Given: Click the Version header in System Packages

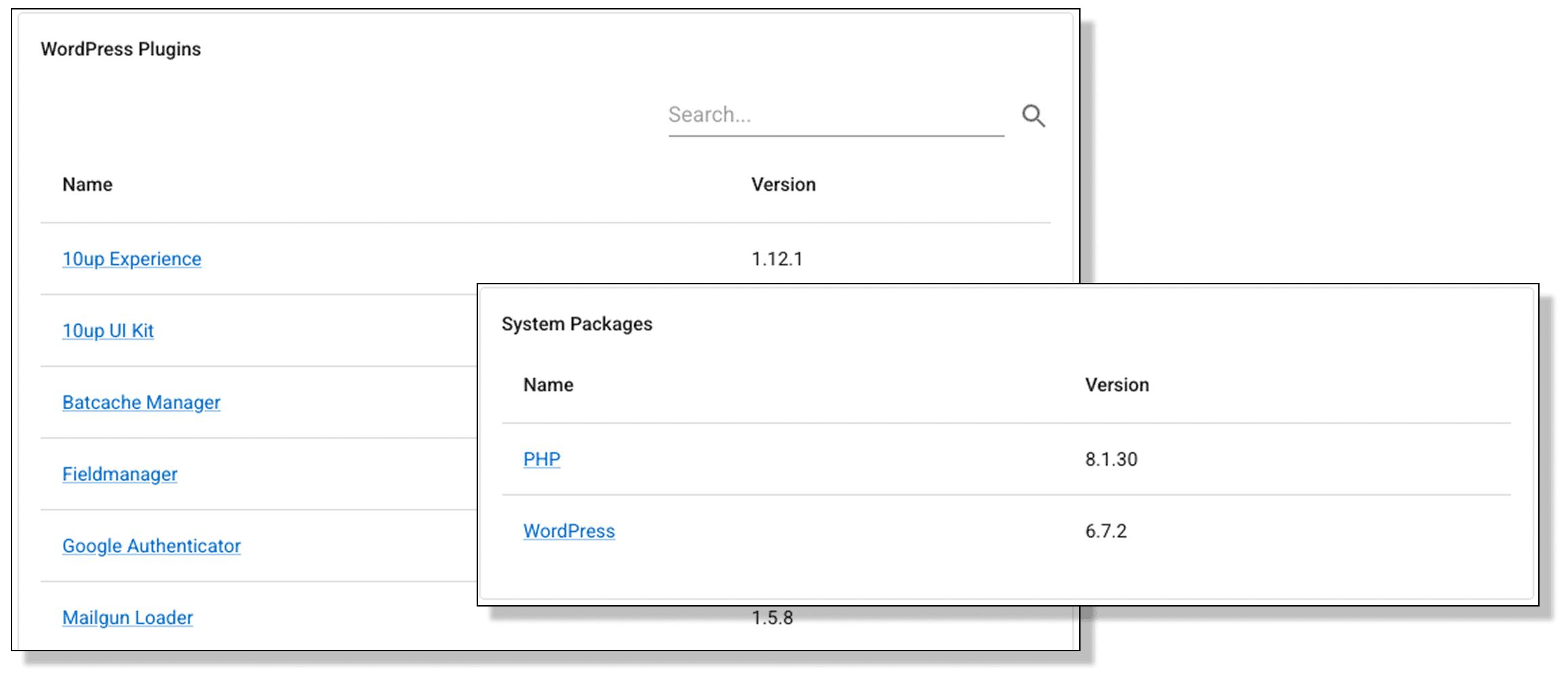Looking at the screenshot, I should pos(1116,385).
